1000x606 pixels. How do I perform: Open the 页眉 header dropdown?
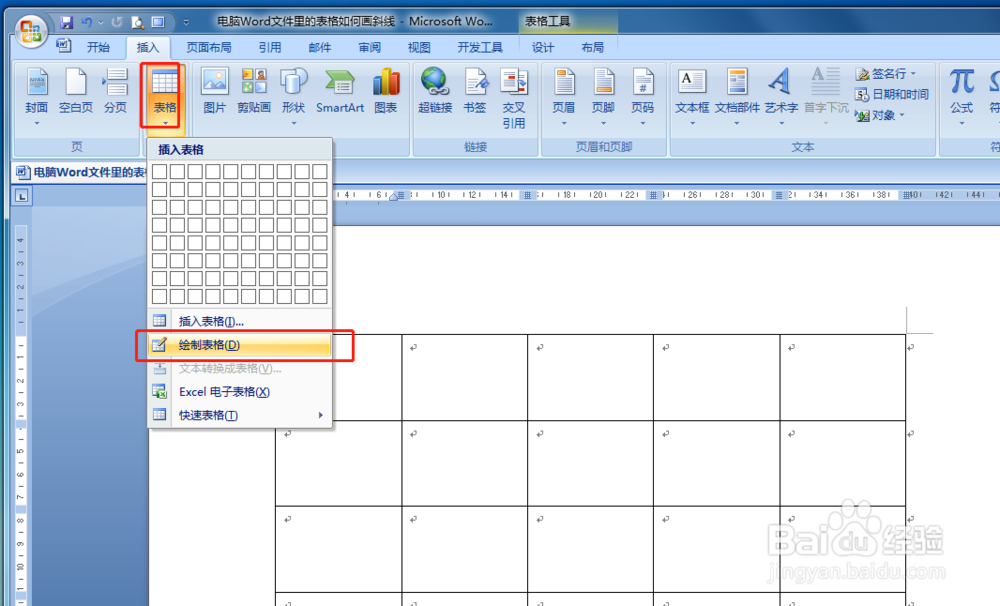[x=564, y=96]
